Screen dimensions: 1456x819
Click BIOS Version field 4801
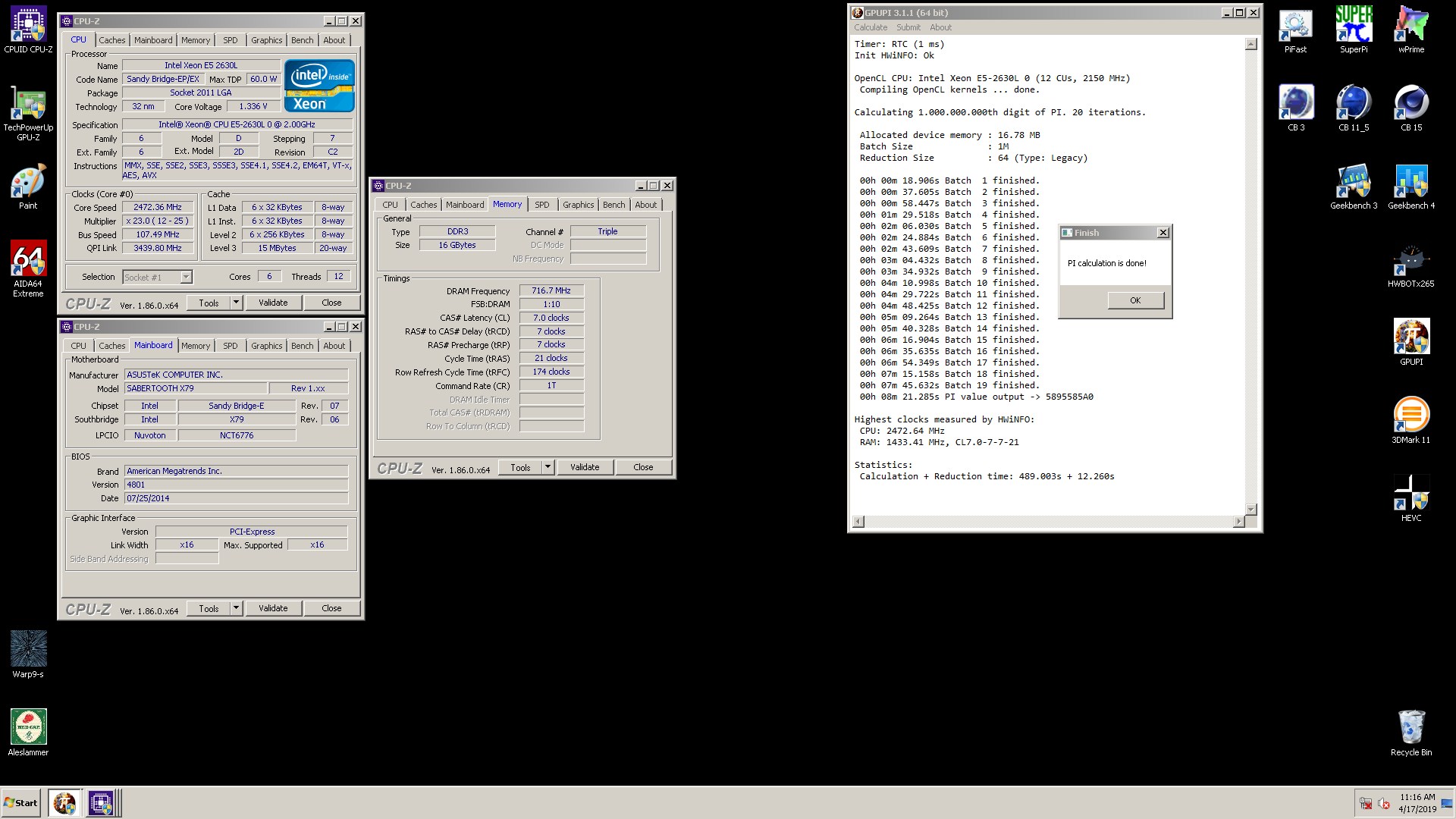(236, 485)
